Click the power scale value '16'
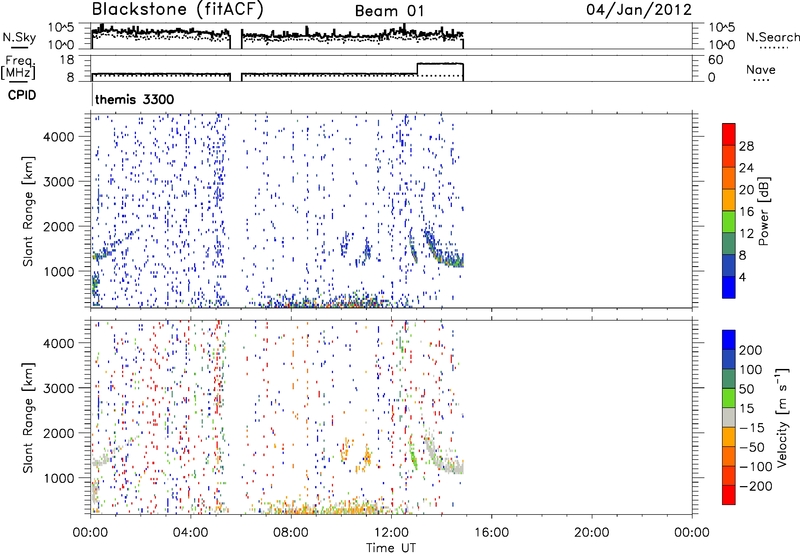800x554 pixels. (x=746, y=212)
